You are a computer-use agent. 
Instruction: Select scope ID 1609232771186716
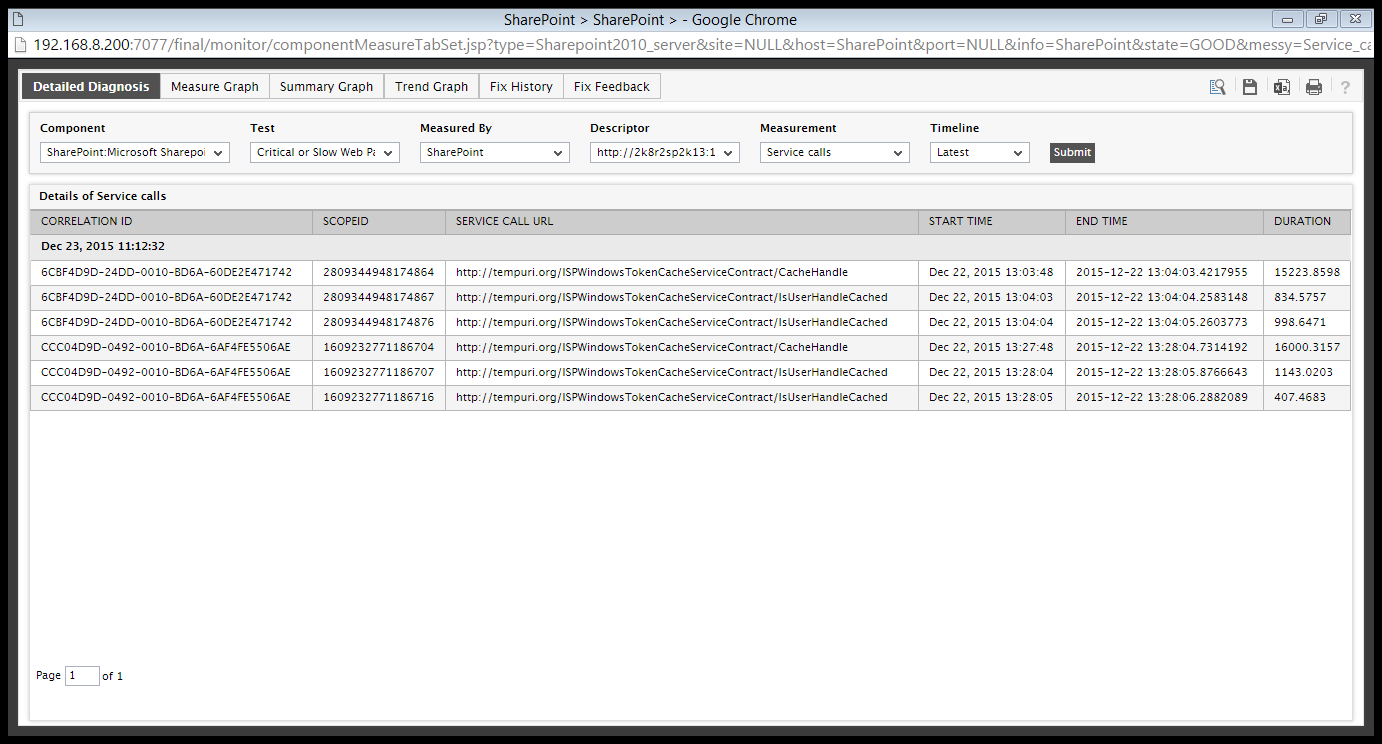(378, 397)
